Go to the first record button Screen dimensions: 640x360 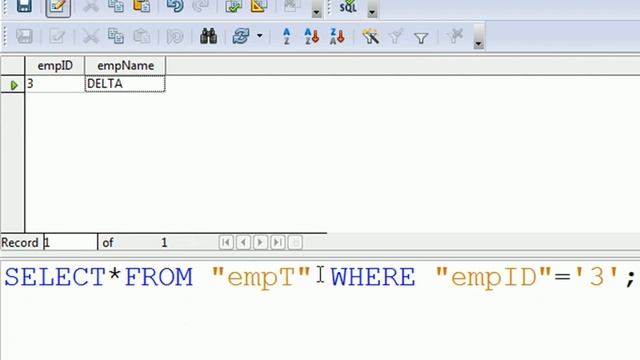pos(226,242)
